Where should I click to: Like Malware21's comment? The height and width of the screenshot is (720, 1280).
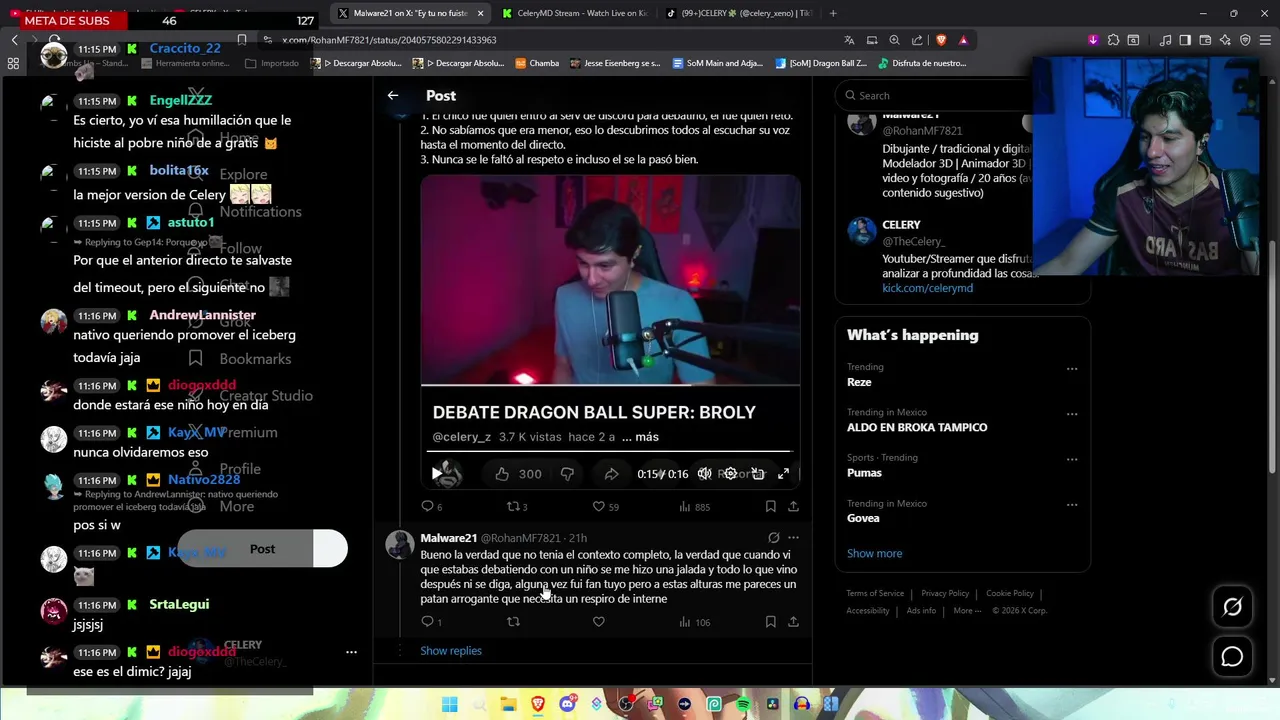598,622
